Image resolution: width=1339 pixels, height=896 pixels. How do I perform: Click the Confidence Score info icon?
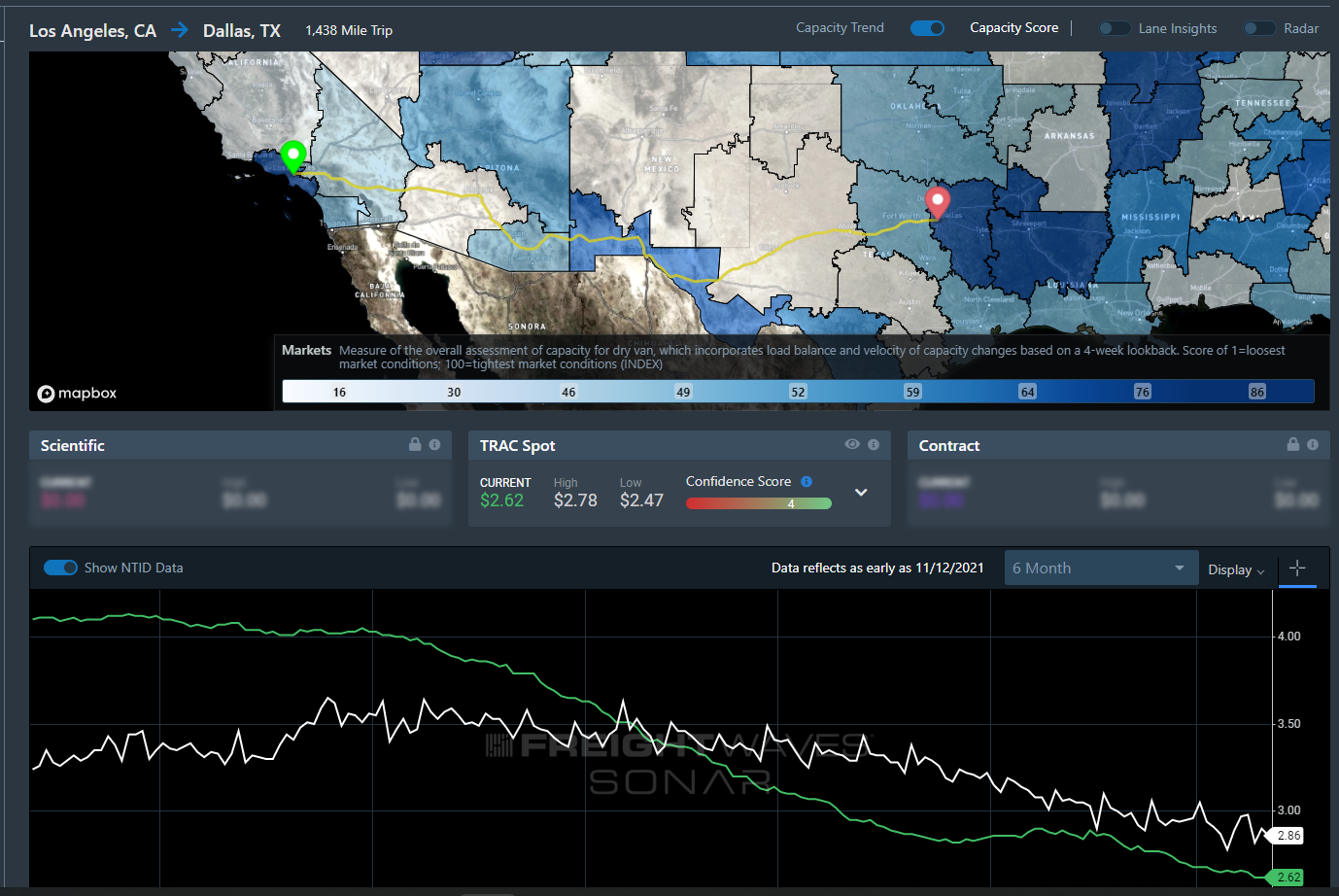(x=807, y=481)
